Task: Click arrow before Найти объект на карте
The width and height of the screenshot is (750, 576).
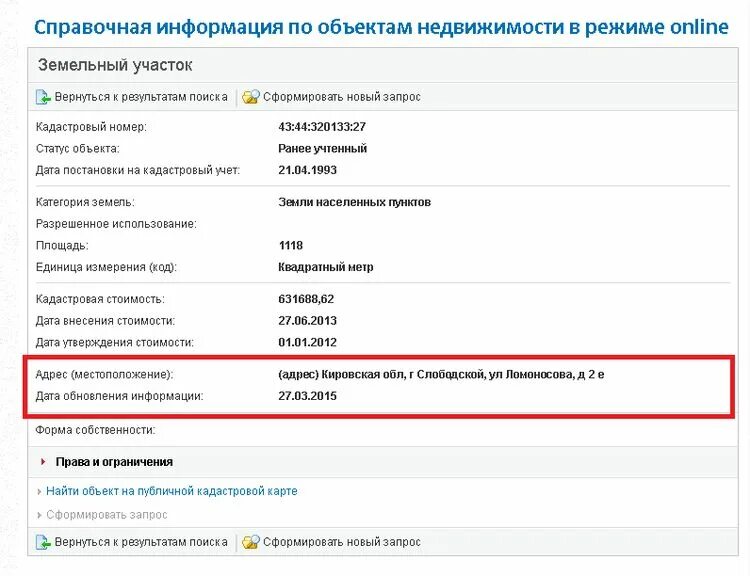Action: pos(39,491)
